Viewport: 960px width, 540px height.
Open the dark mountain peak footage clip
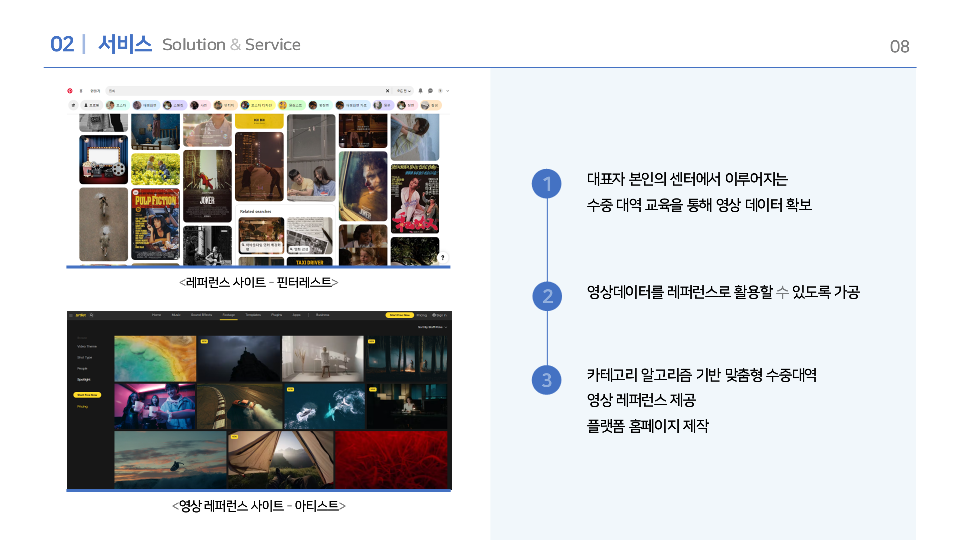tap(239, 358)
